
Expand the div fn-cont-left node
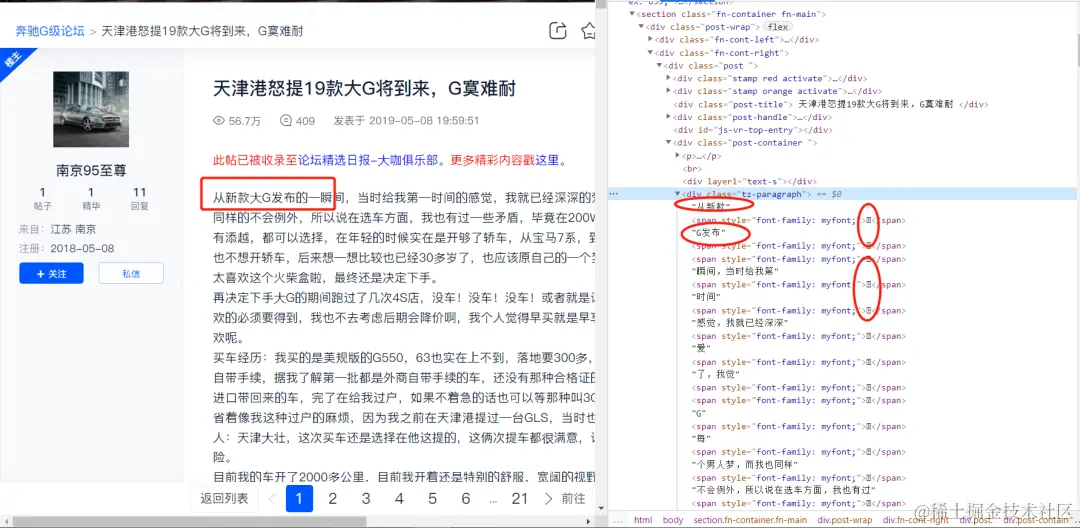pos(650,40)
